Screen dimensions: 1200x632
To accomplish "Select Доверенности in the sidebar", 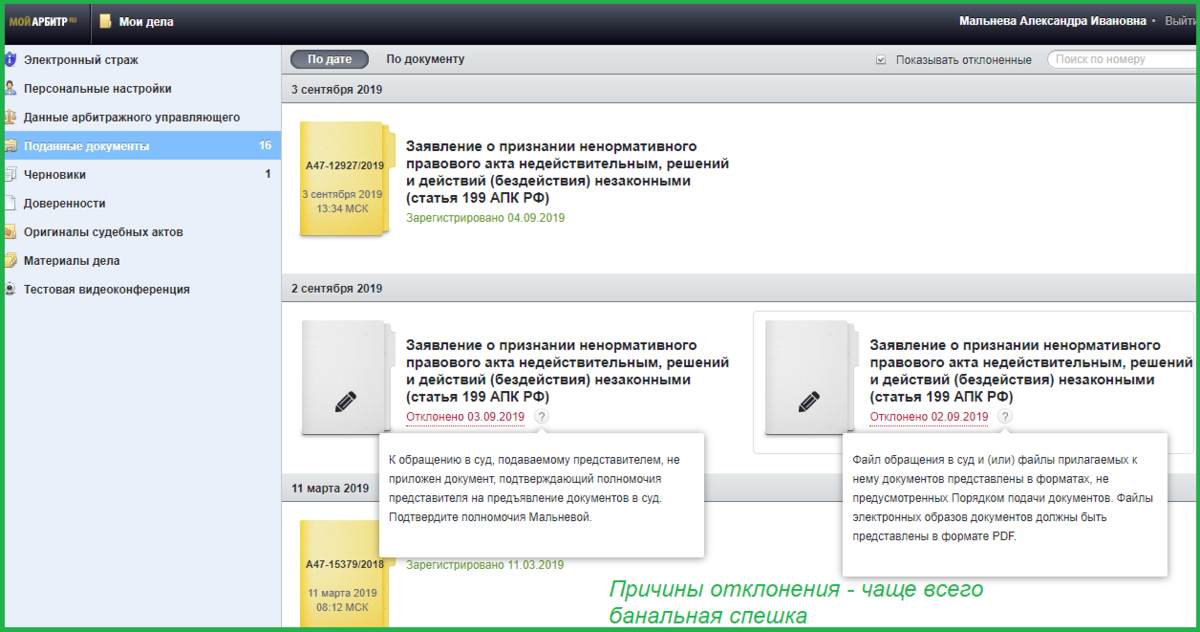I will pyautogui.click(x=65, y=203).
